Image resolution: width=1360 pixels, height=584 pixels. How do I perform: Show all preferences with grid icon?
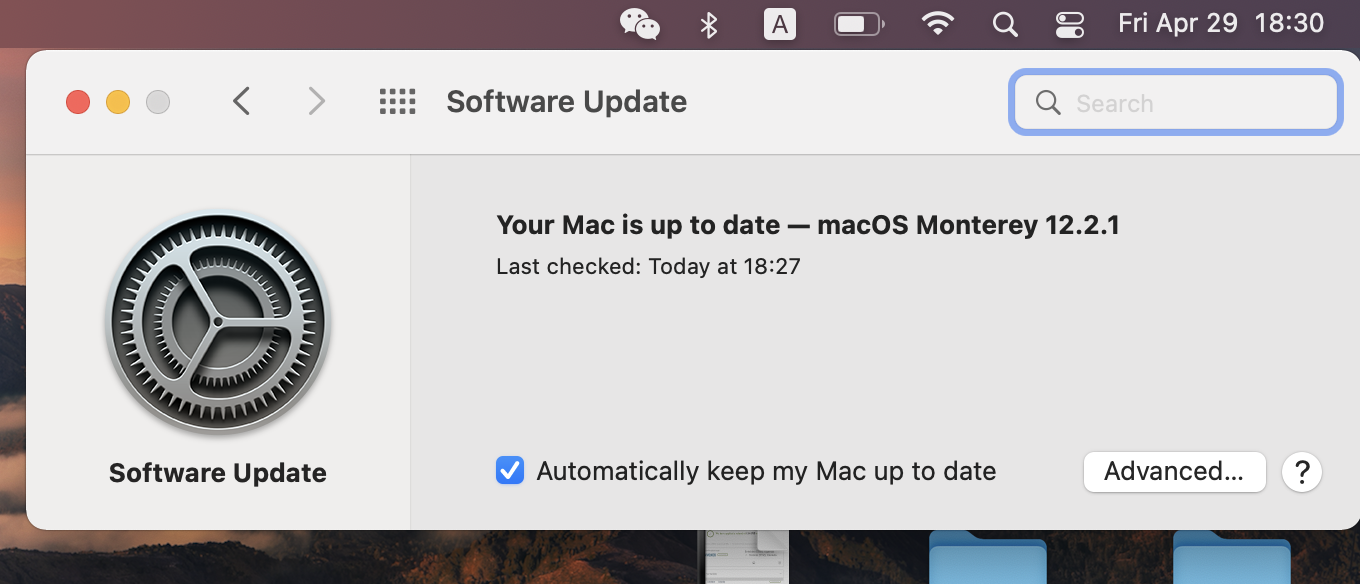pos(397,102)
